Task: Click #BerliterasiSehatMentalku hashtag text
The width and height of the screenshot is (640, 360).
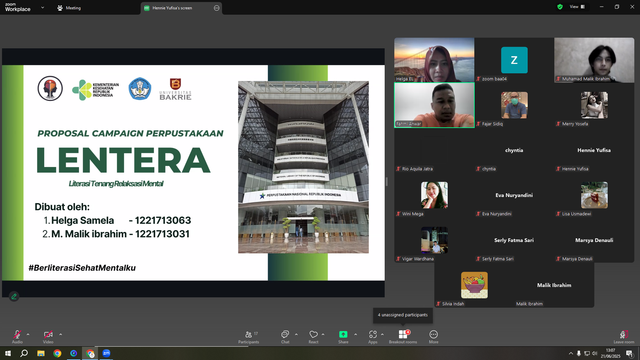Action: (x=82, y=268)
